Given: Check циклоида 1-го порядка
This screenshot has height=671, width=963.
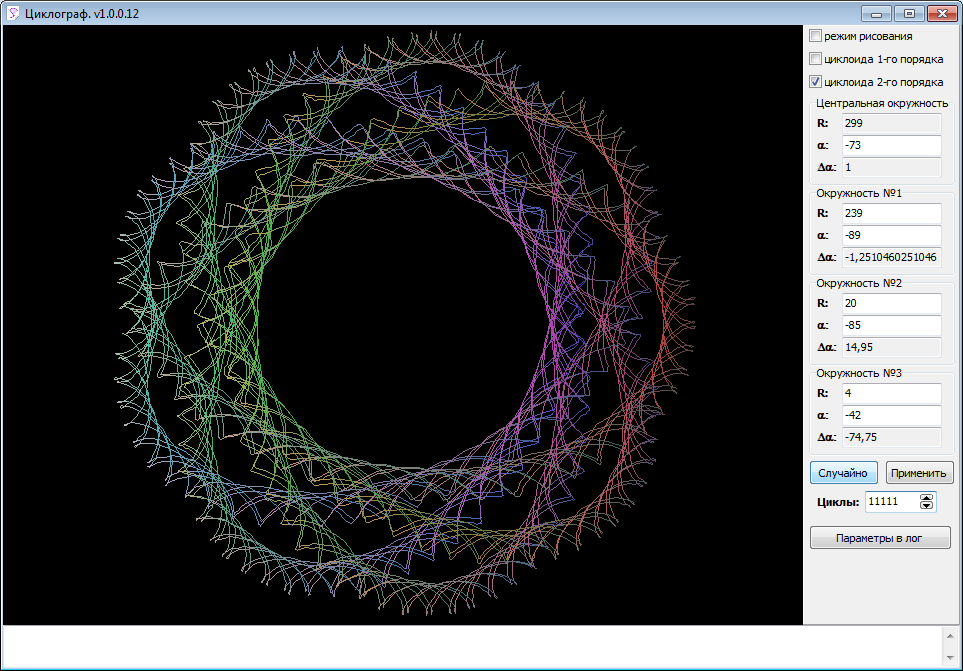Looking at the screenshot, I should [815, 58].
